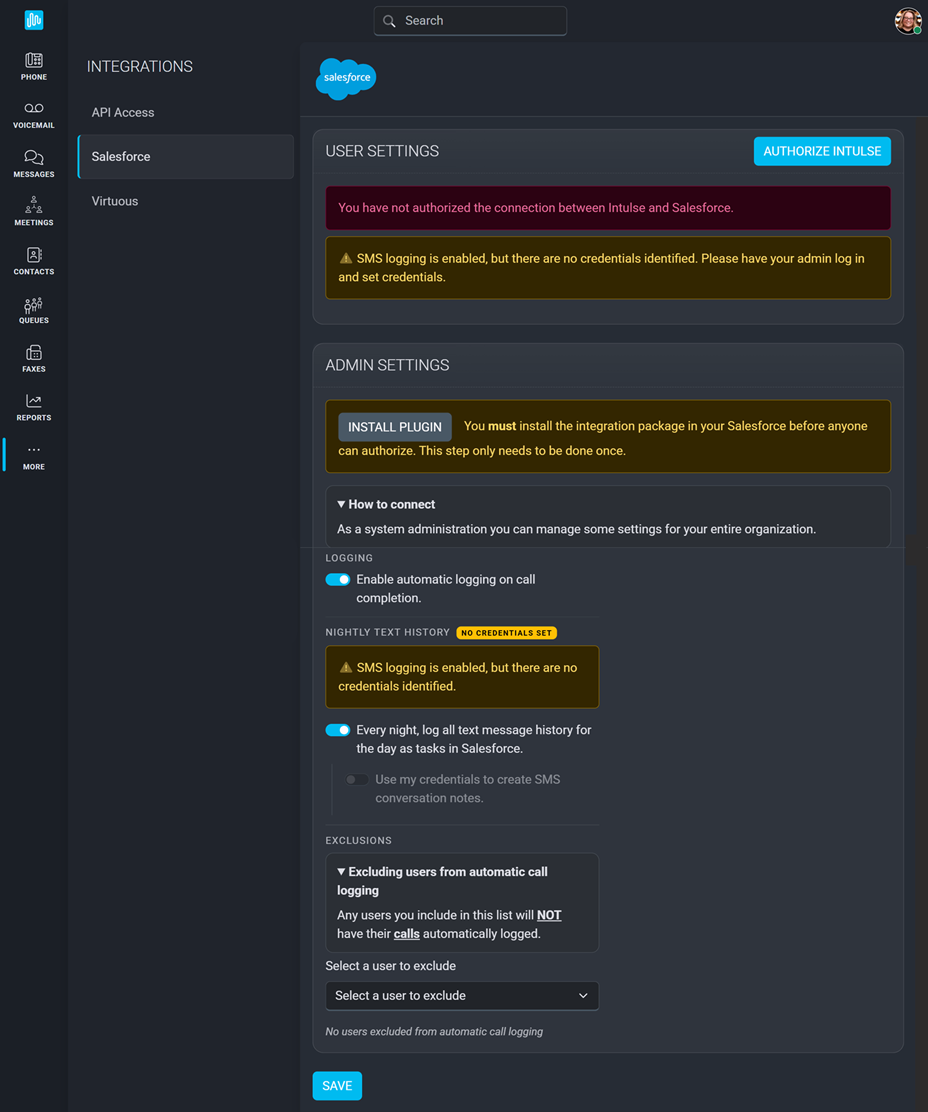Click the Salesforce cloud logo

[346, 78]
